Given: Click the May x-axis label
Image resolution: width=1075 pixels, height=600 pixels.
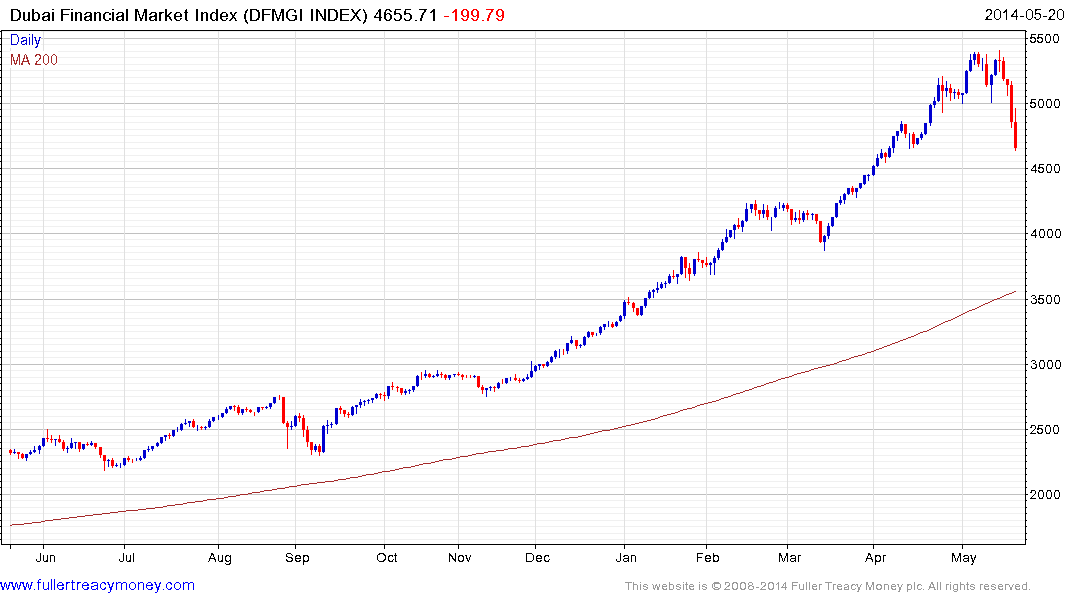Looking at the screenshot, I should (x=963, y=558).
